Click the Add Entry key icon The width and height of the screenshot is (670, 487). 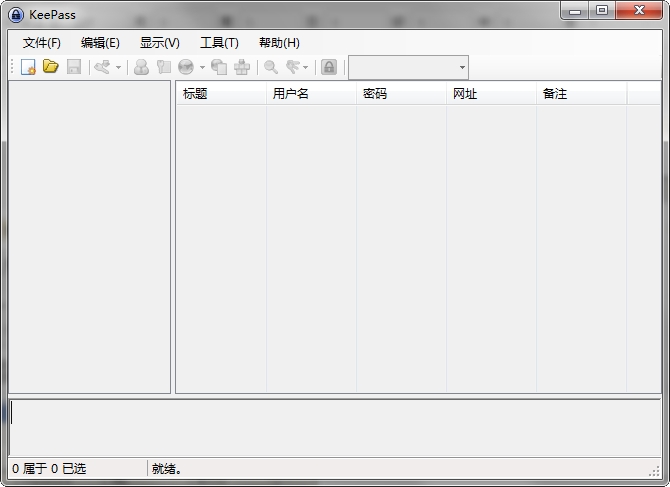(103, 67)
